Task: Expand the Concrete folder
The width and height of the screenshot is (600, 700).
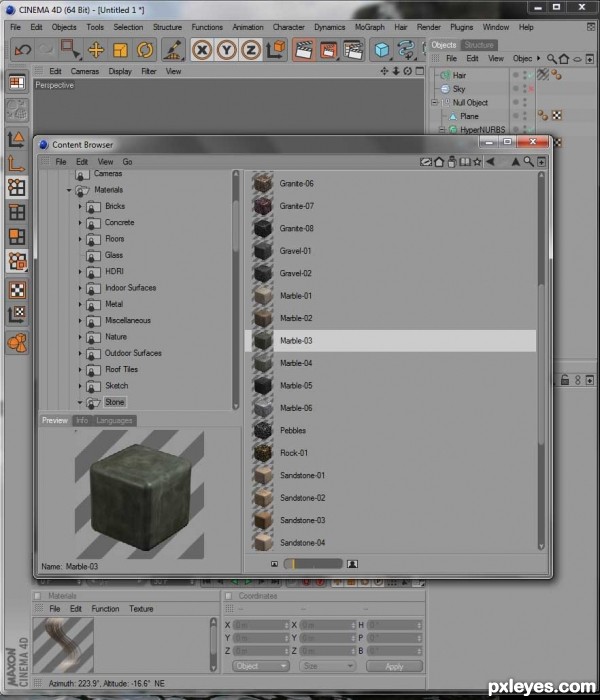Action: point(80,223)
